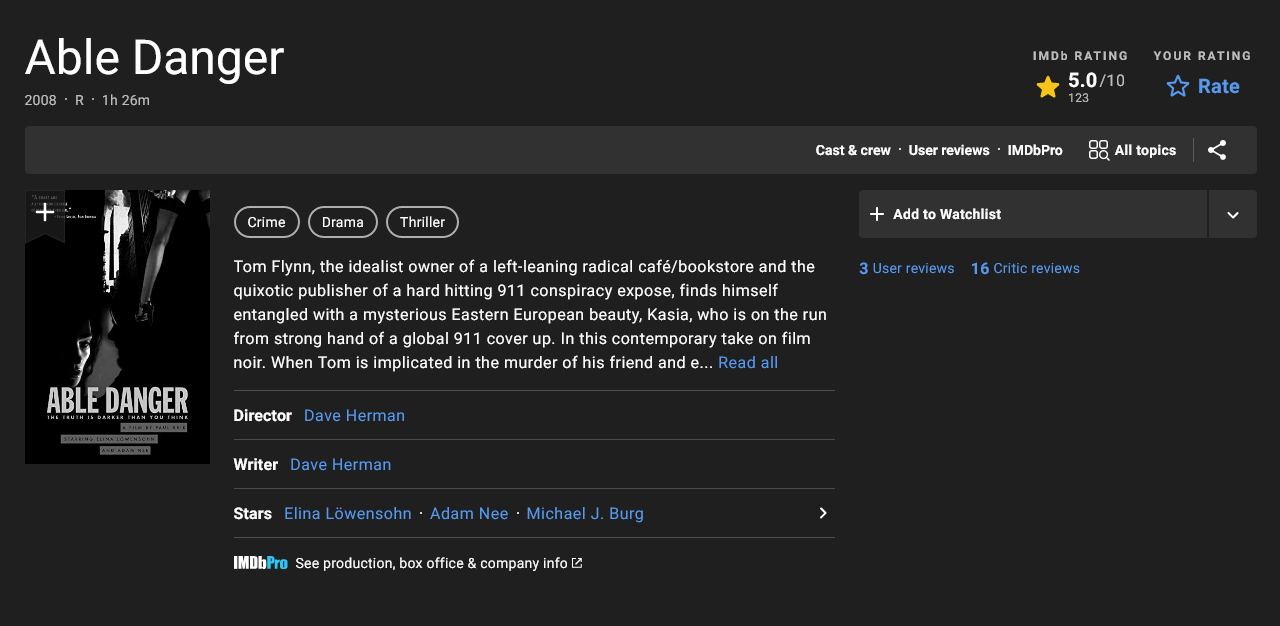1280x626 pixels.
Task: Expand the watchlist dropdown arrow
Action: pyautogui.click(x=1233, y=214)
